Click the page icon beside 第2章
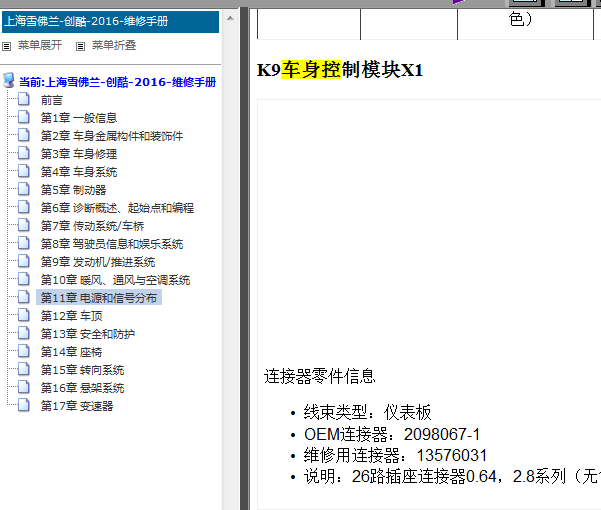The width and height of the screenshot is (601, 510). (24, 134)
